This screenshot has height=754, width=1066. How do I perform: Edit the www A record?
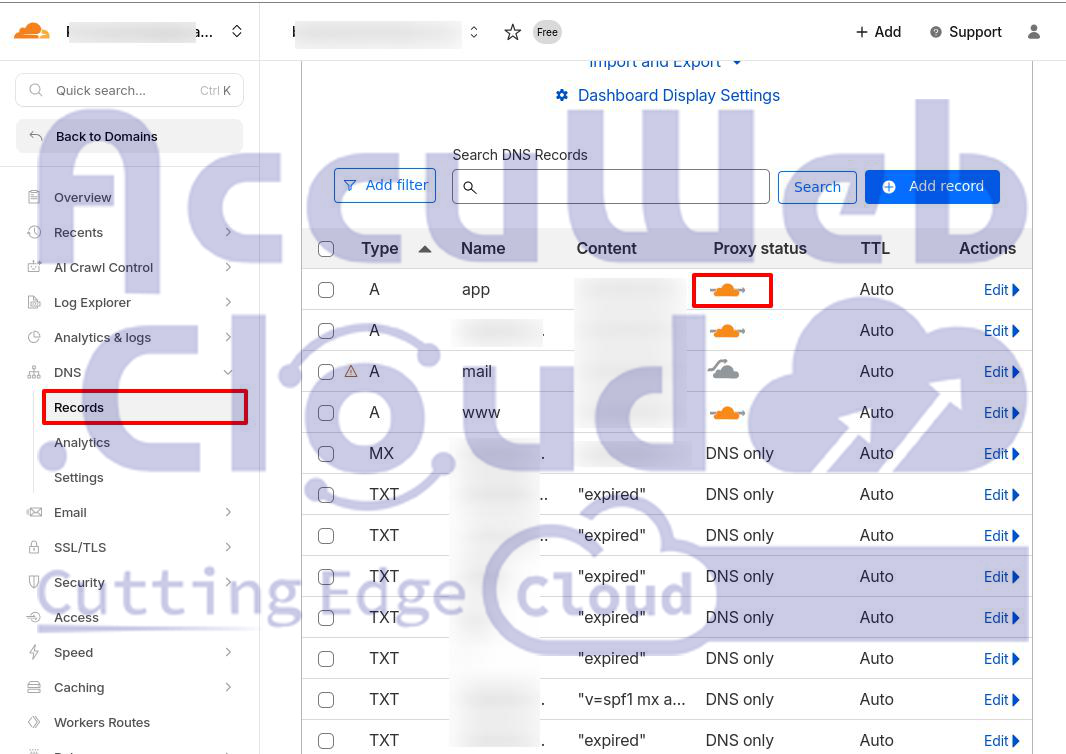(x=1001, y=413)
